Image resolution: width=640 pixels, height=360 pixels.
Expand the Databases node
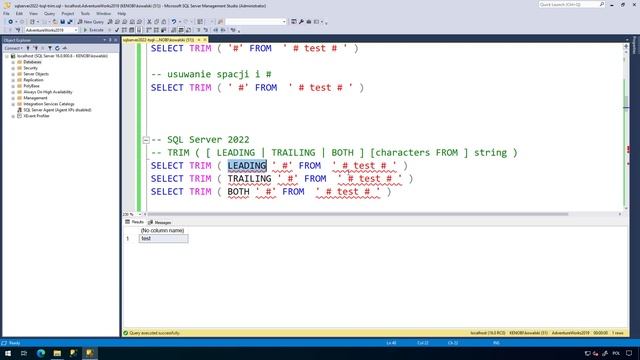(x=13, y=62)
